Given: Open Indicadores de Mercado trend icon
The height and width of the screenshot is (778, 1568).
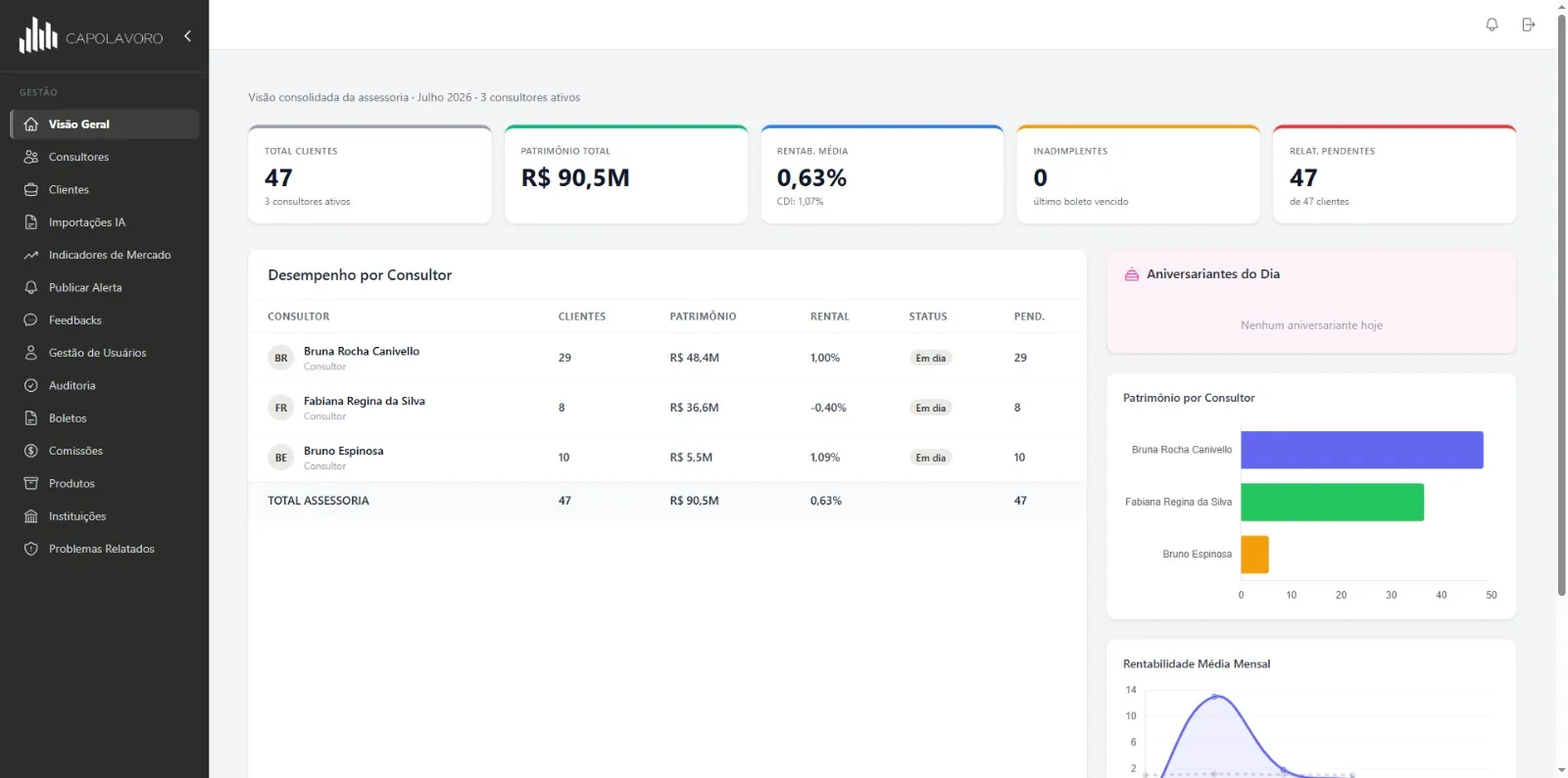Looking at the screenshot, I should pyautogui.click(x=31, y=255).
